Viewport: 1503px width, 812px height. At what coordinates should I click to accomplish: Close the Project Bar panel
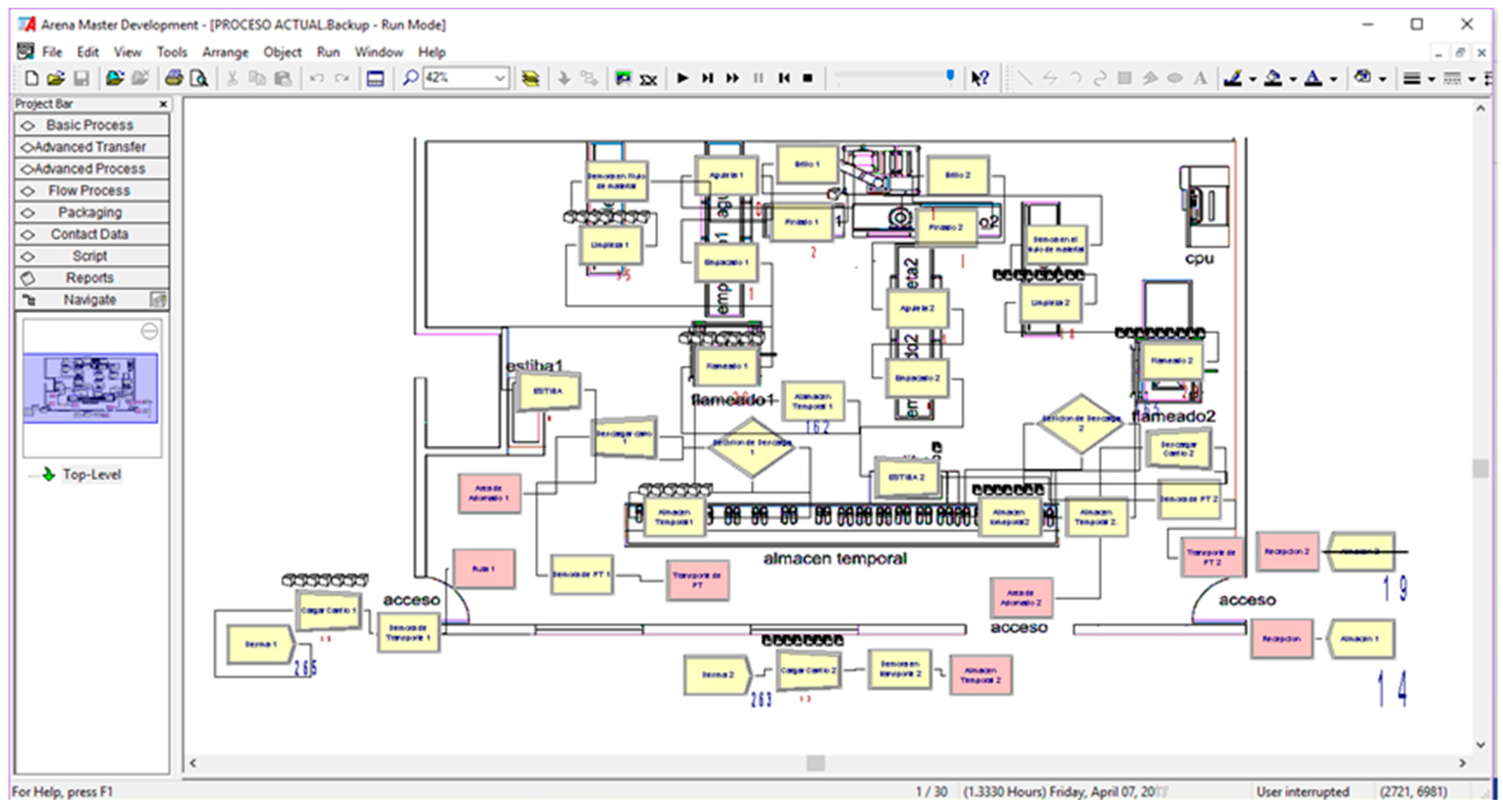(163, 104)
